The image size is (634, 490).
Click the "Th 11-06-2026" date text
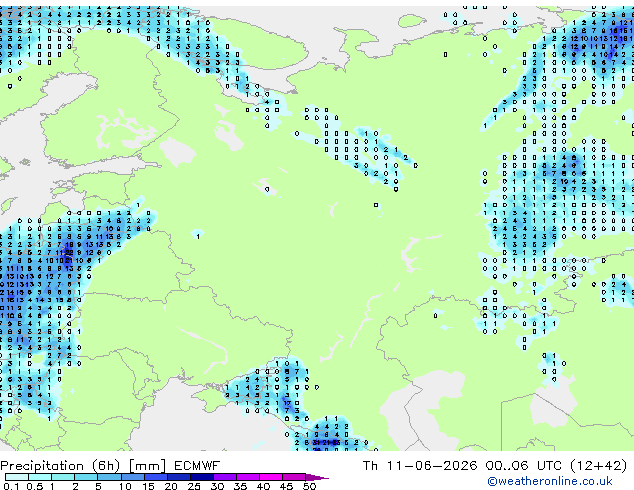tap(420, 466)
